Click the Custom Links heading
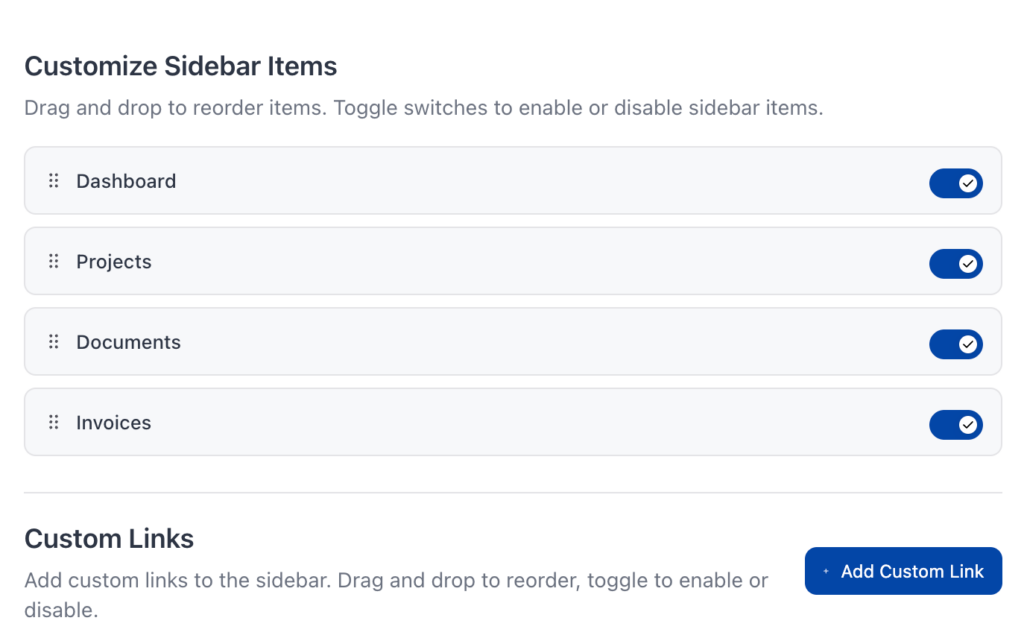This screenshot has height=644, width=1024. pyautogui.click(x=108, y=539)
